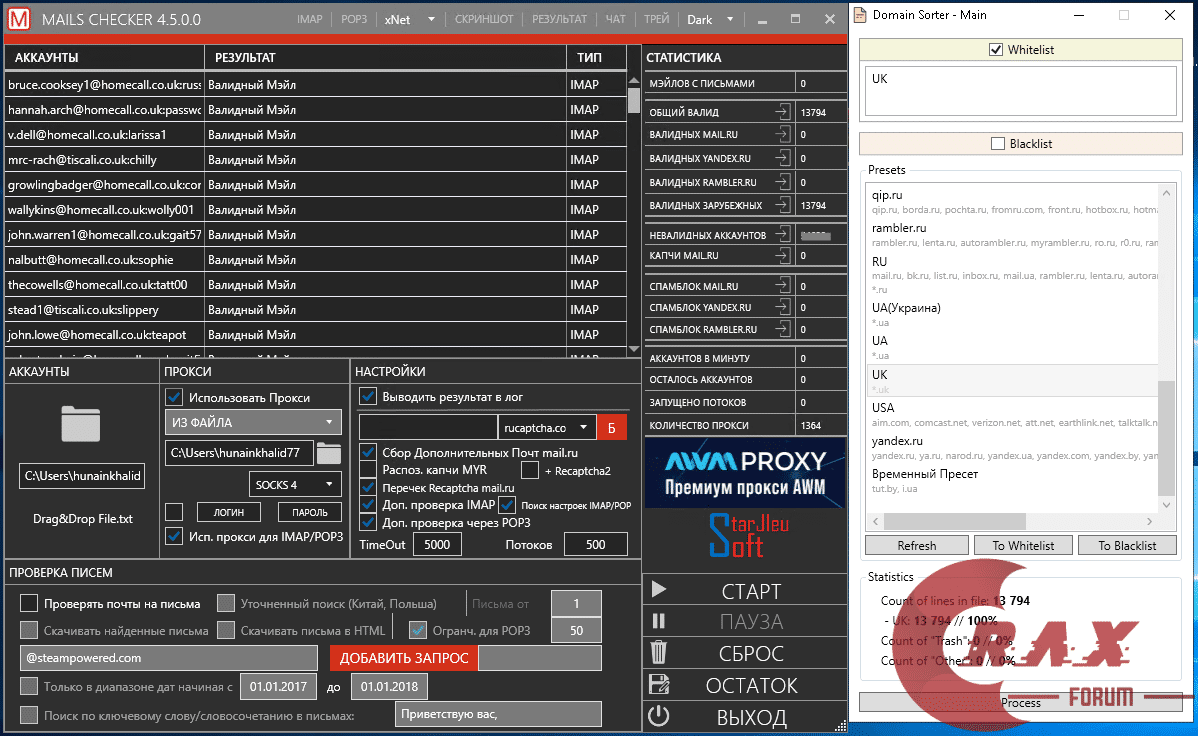Click the power icon for ВЫХОД
Viewport: 1198px width, 736px height.
[658, 717]
